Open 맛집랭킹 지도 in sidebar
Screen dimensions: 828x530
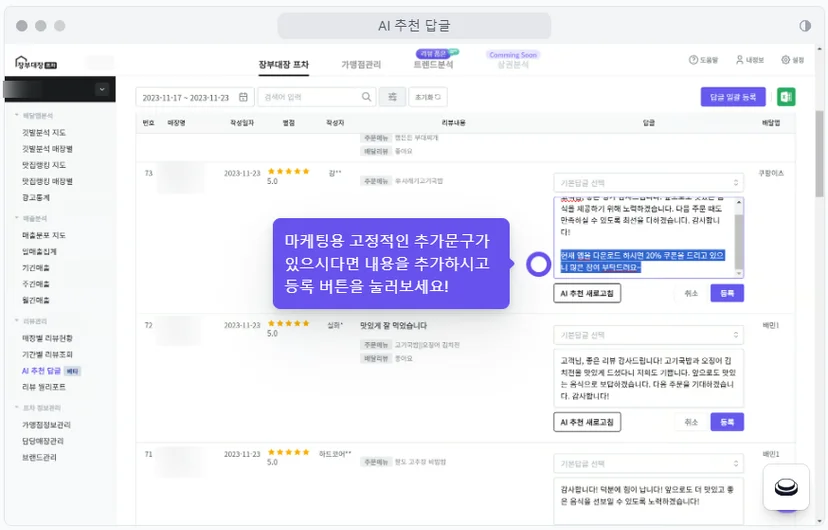[44, 165]
